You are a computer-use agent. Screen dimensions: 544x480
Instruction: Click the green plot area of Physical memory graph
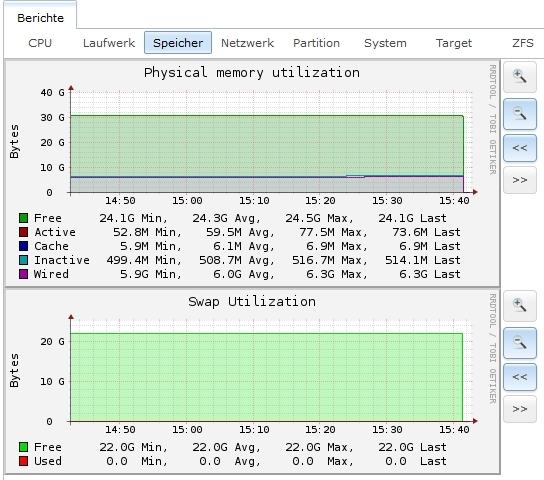266,146
